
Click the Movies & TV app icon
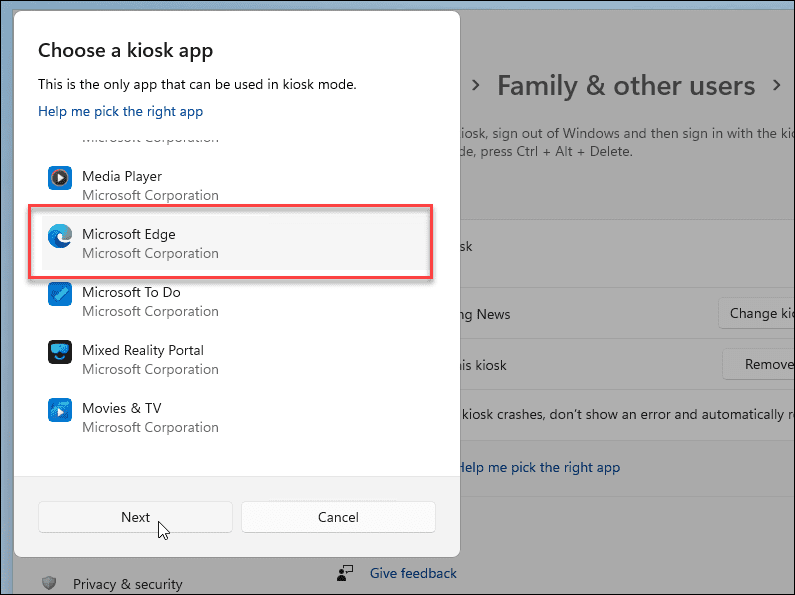(60, 410)
